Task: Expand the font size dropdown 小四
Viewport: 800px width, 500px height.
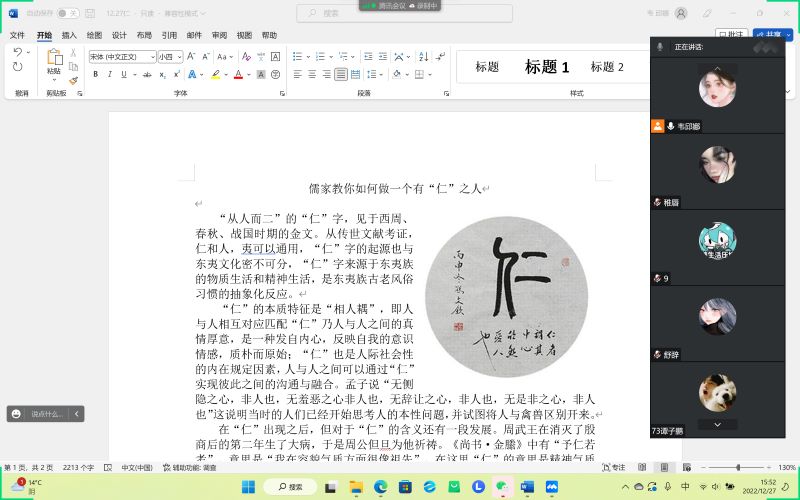Action: tap(170, 57)
